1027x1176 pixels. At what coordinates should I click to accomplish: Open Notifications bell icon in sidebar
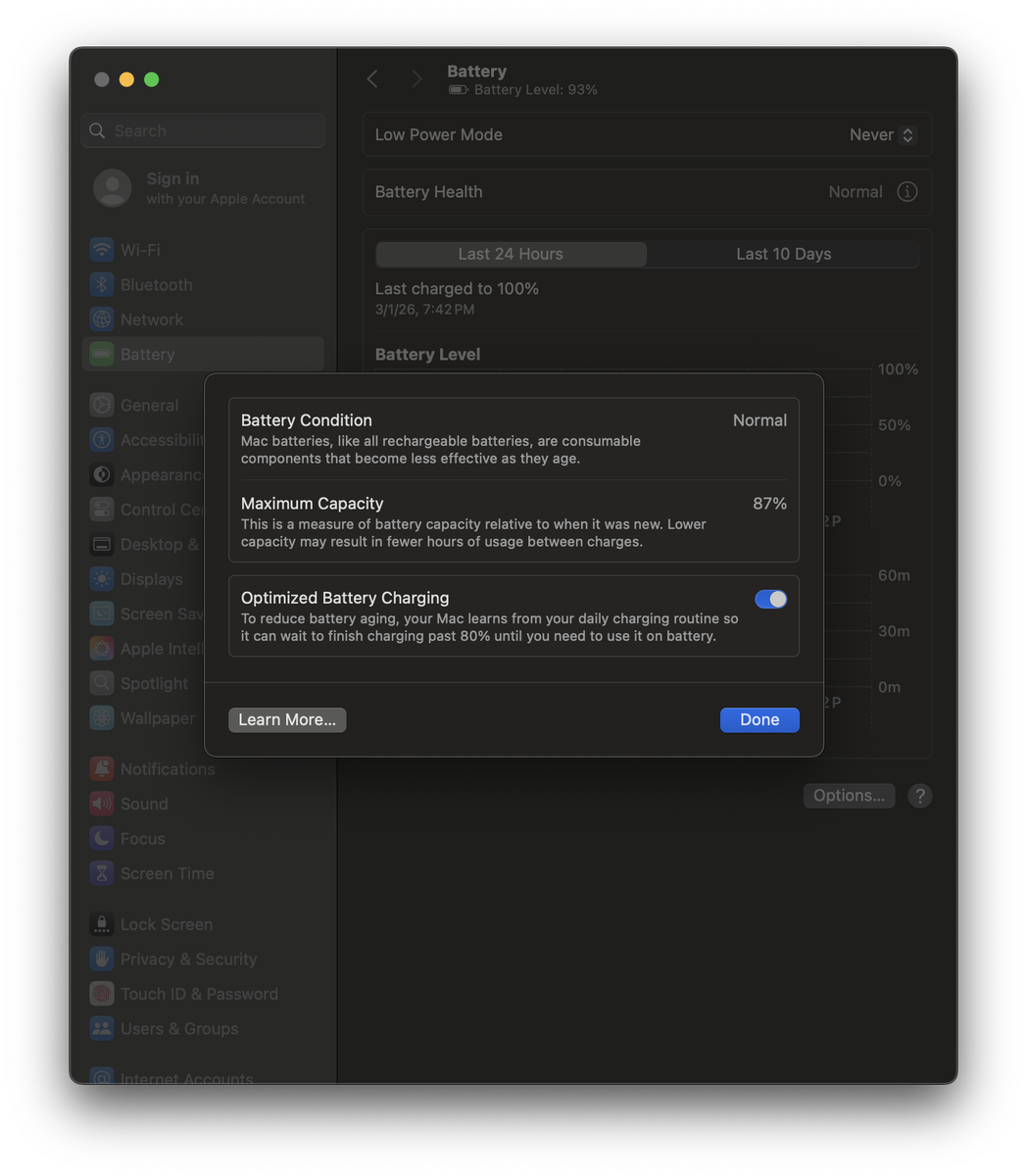(x=102, y=769)
